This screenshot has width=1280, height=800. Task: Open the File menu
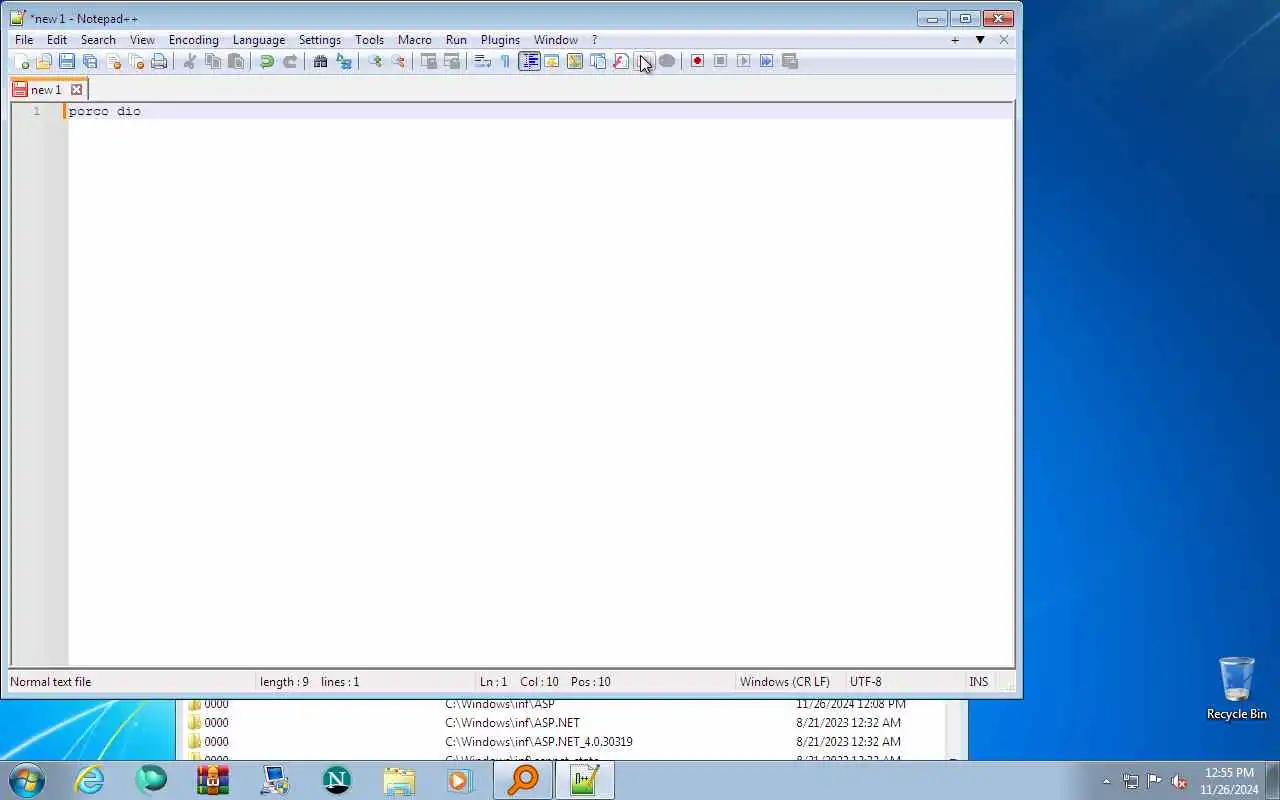click(24, 40)
